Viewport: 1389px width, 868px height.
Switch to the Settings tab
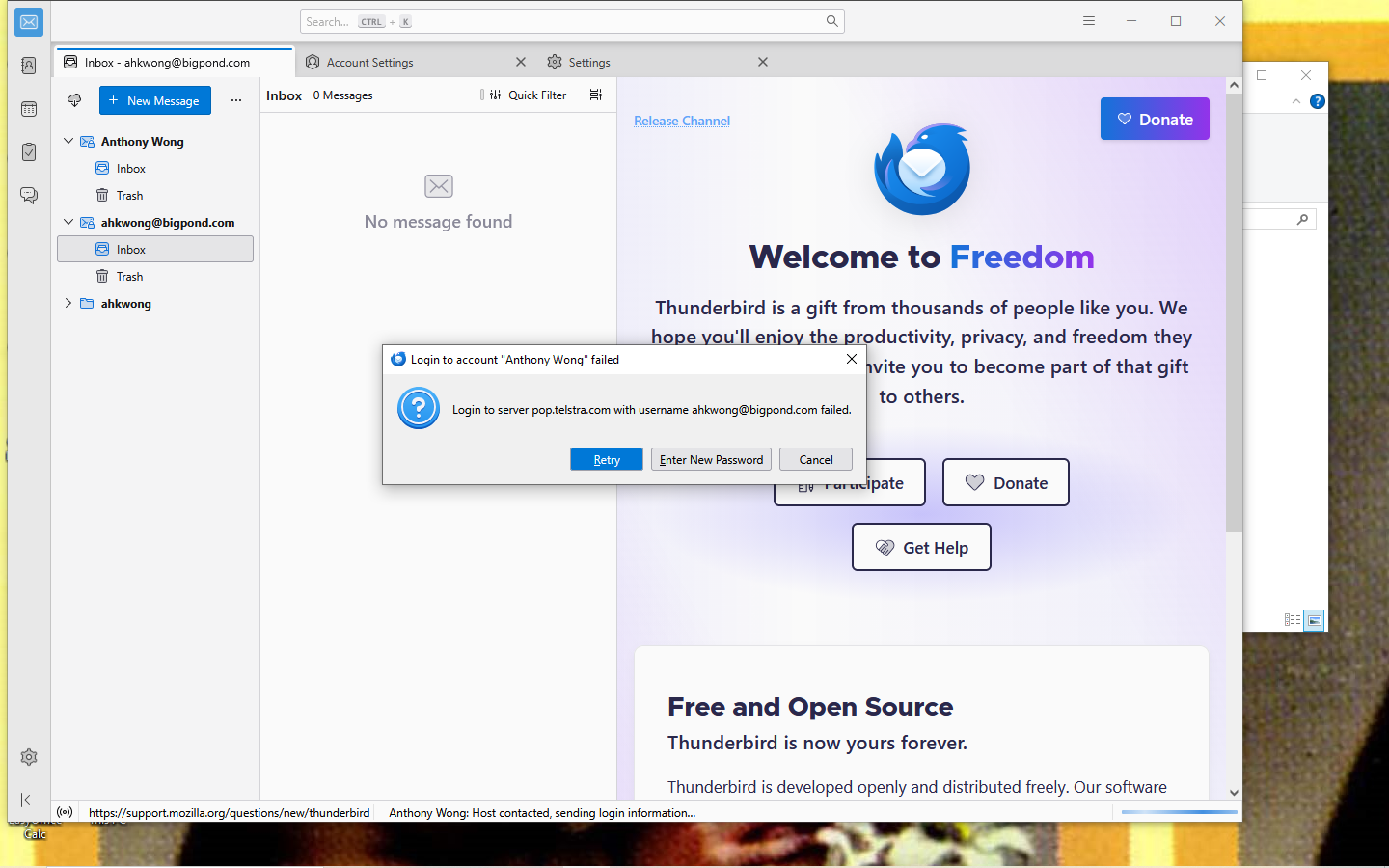658,62
